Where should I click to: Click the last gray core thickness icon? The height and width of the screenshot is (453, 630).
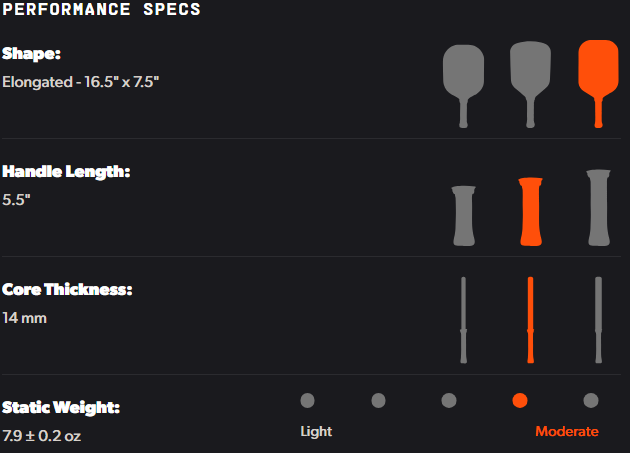click(598, 320)
